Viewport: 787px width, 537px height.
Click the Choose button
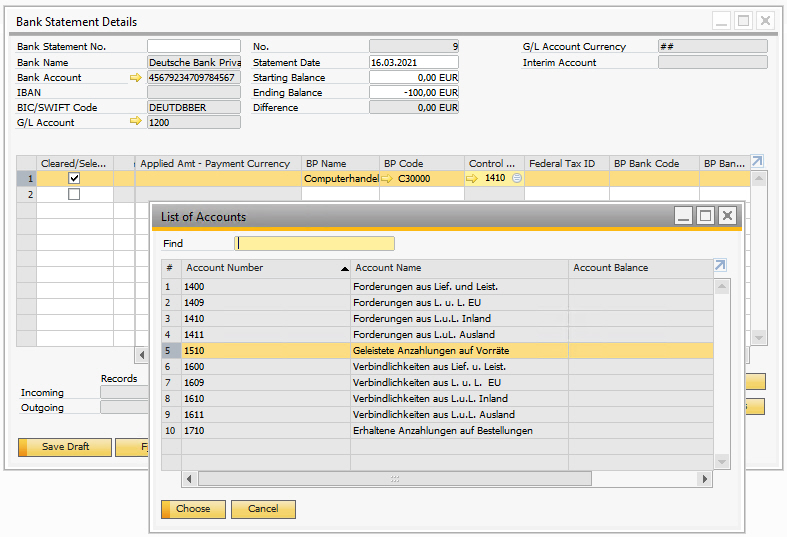(x=193, y=509)
